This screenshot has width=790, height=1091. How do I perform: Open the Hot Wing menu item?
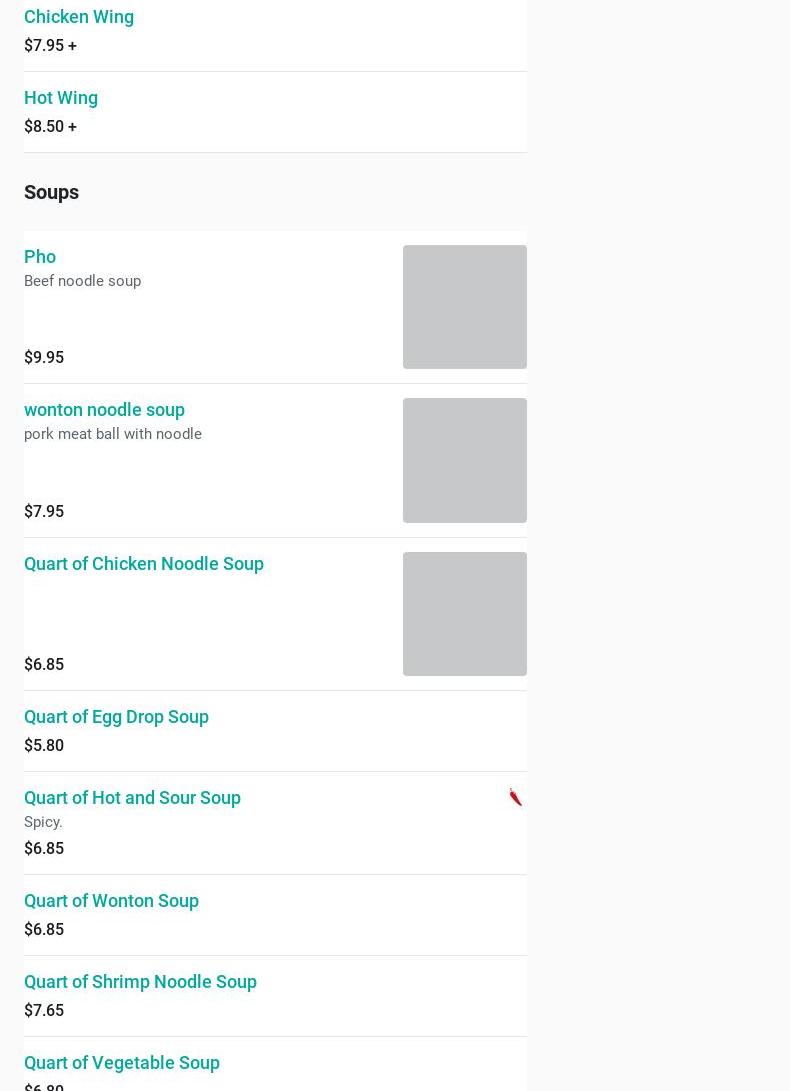click(x=61, y=98)
